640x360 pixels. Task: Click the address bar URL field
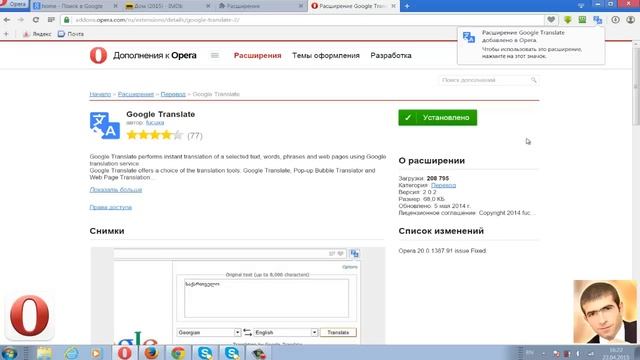coord(302,20)
